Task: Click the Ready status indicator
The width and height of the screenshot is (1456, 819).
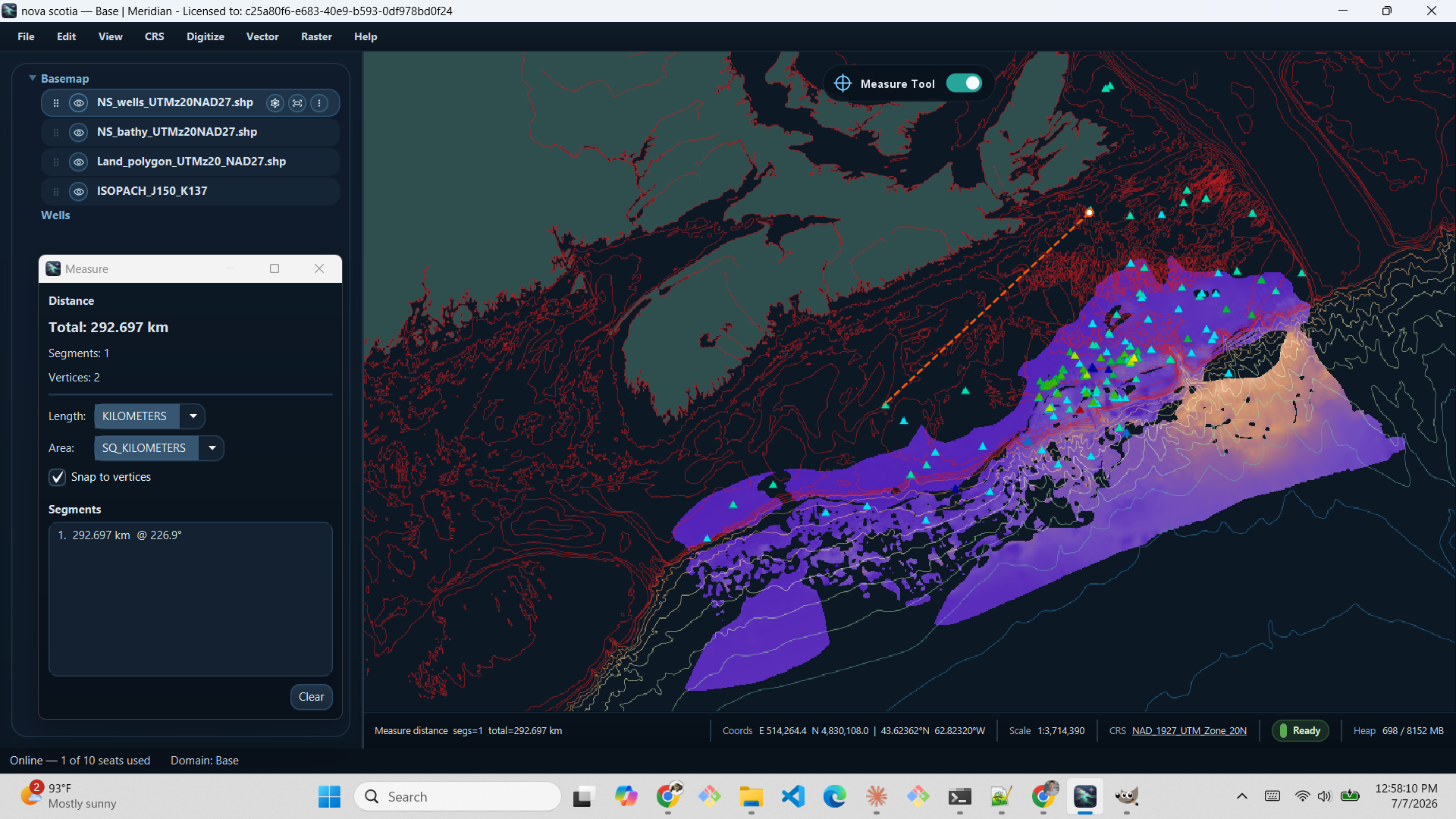Action: [1300, 731]
